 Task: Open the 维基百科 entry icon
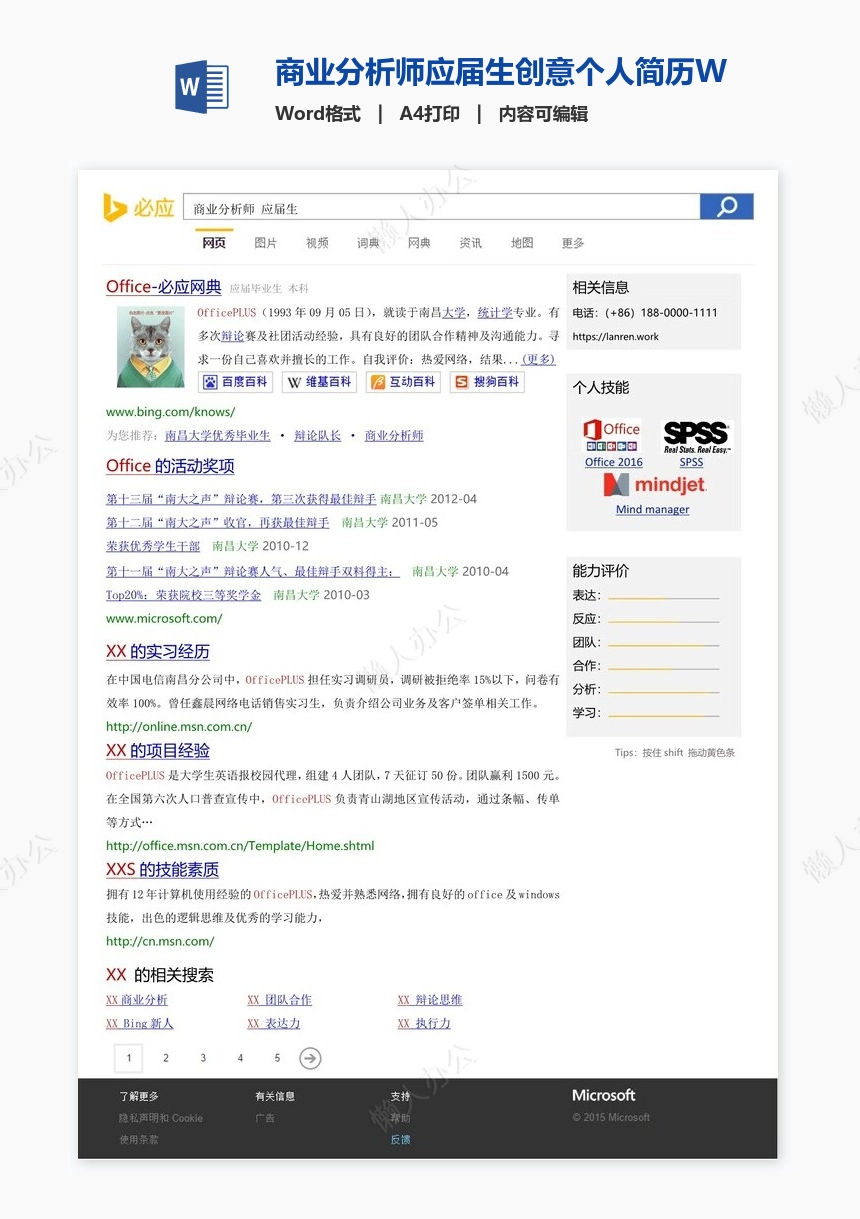point(319,381)
